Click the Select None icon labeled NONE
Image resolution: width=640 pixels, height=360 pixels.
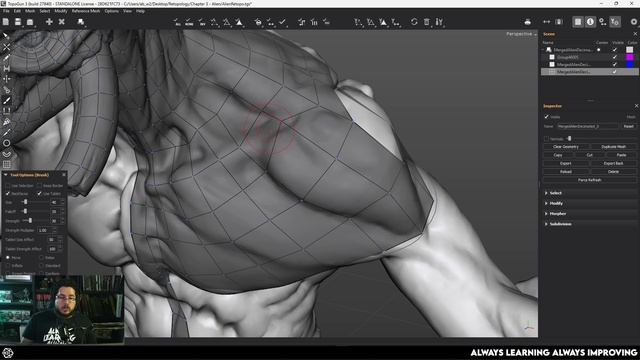(x=189, y=22)
